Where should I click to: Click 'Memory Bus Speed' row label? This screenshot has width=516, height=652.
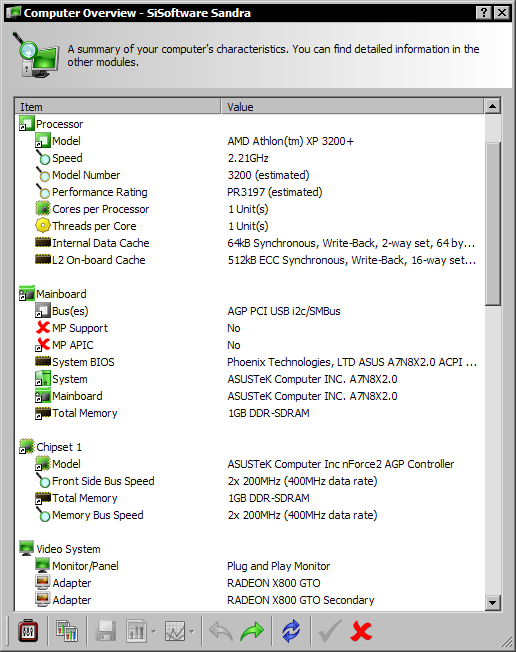[x=98, y=515]
